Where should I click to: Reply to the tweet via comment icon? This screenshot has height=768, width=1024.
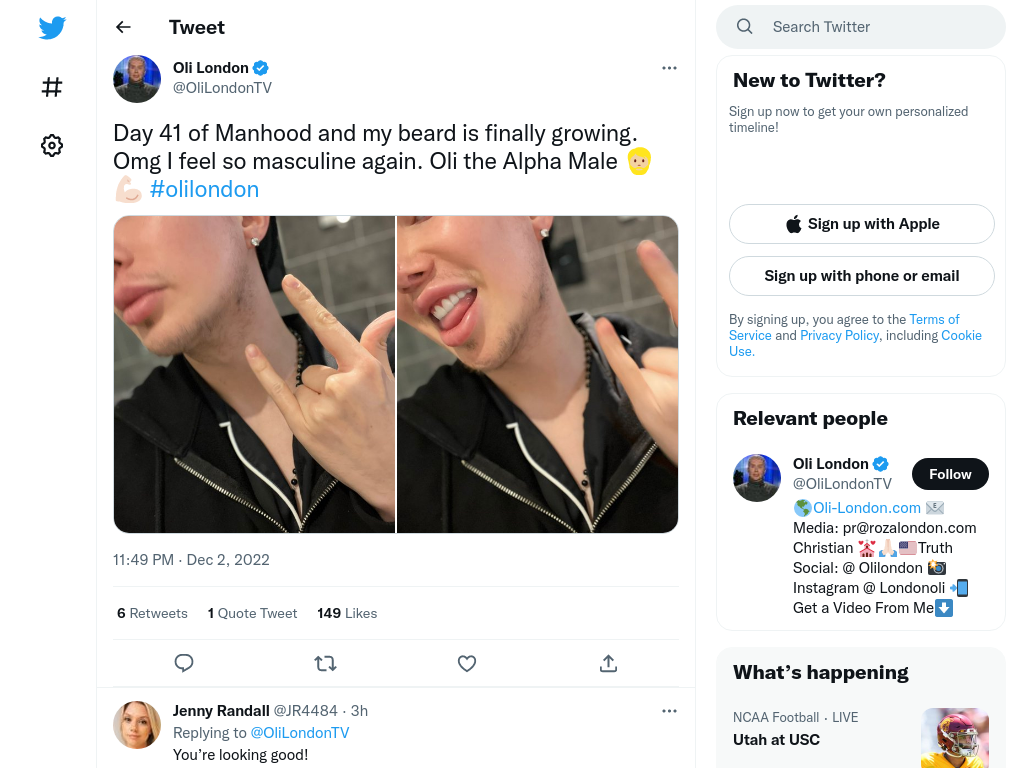pyautogui.click(x=184, y=664)
